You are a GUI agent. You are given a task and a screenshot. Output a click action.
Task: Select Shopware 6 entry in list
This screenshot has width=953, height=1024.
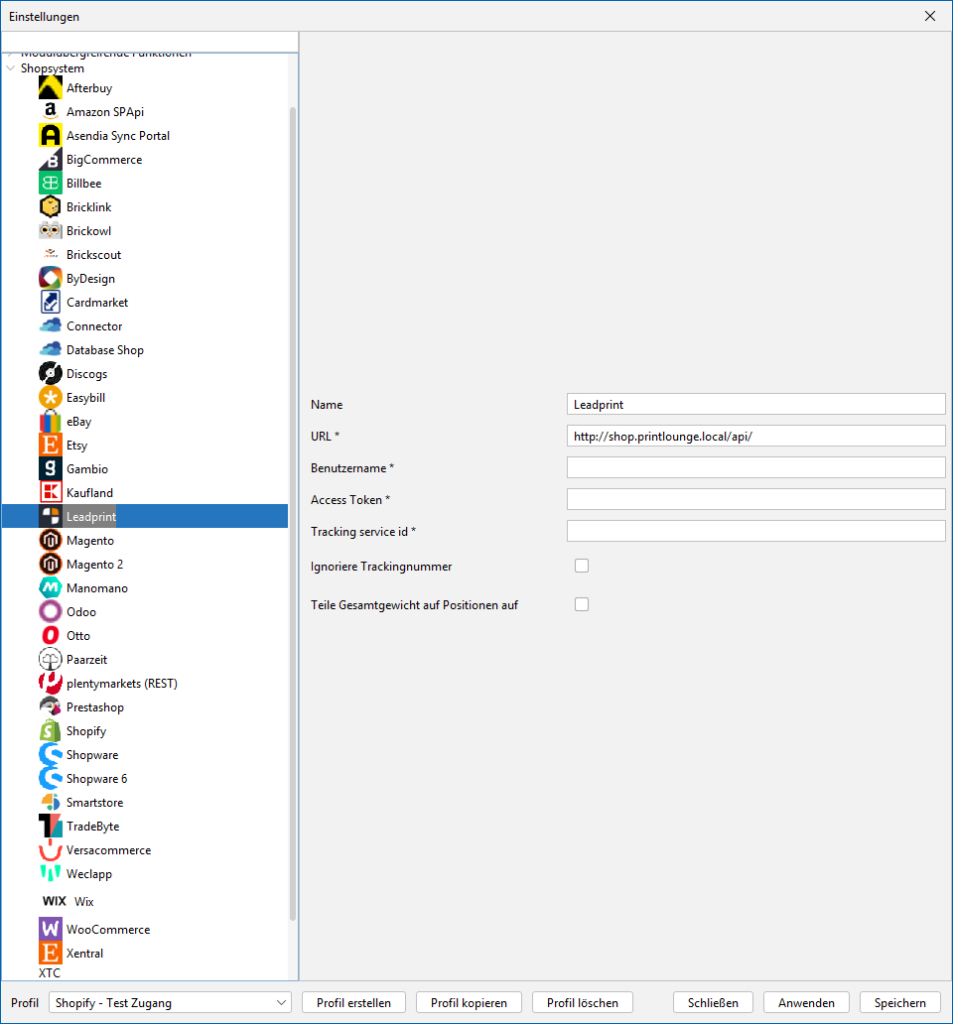point(96,779)
